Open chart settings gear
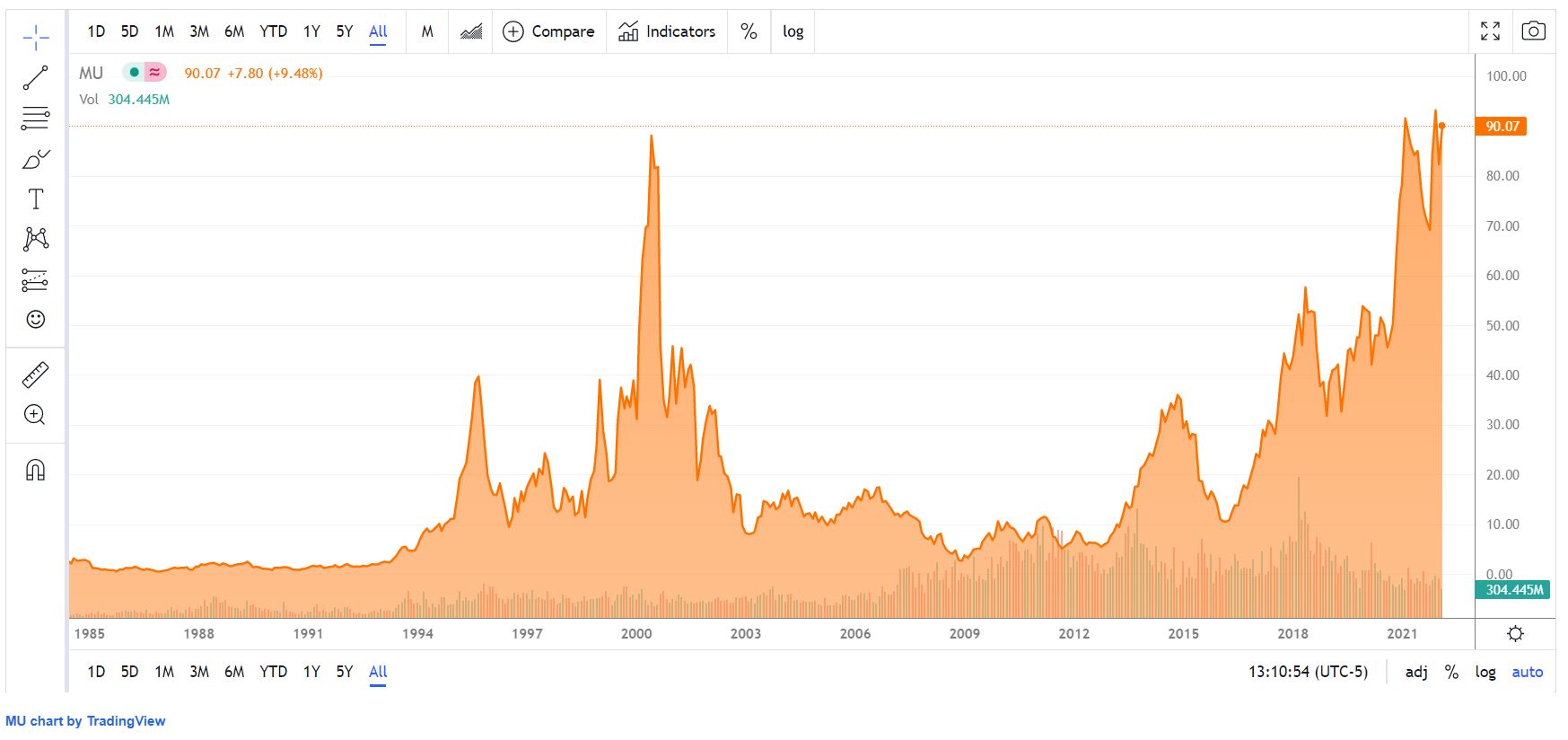1568x740 pixels. pyautogui.click(x=1515, y=634)
